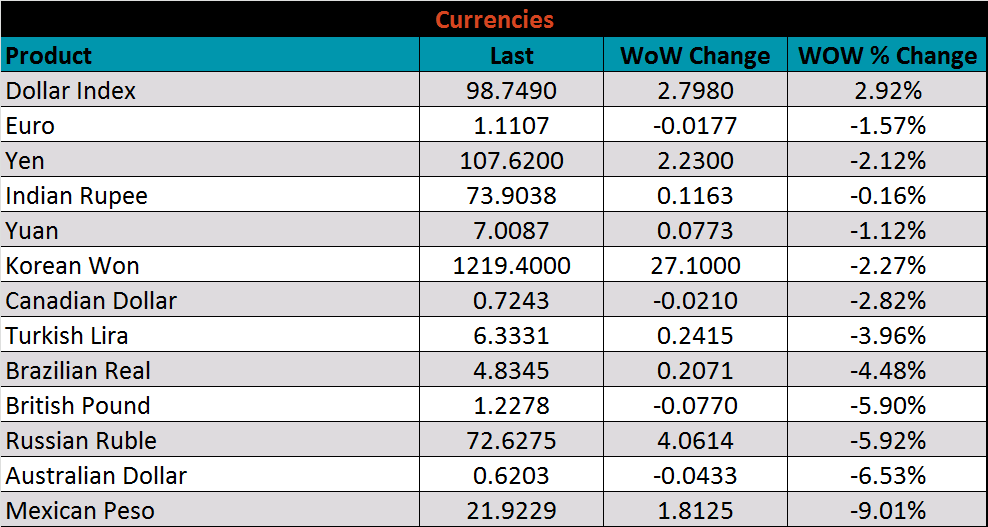Select Australian Dollar last value 0.6203

point(511,476)
